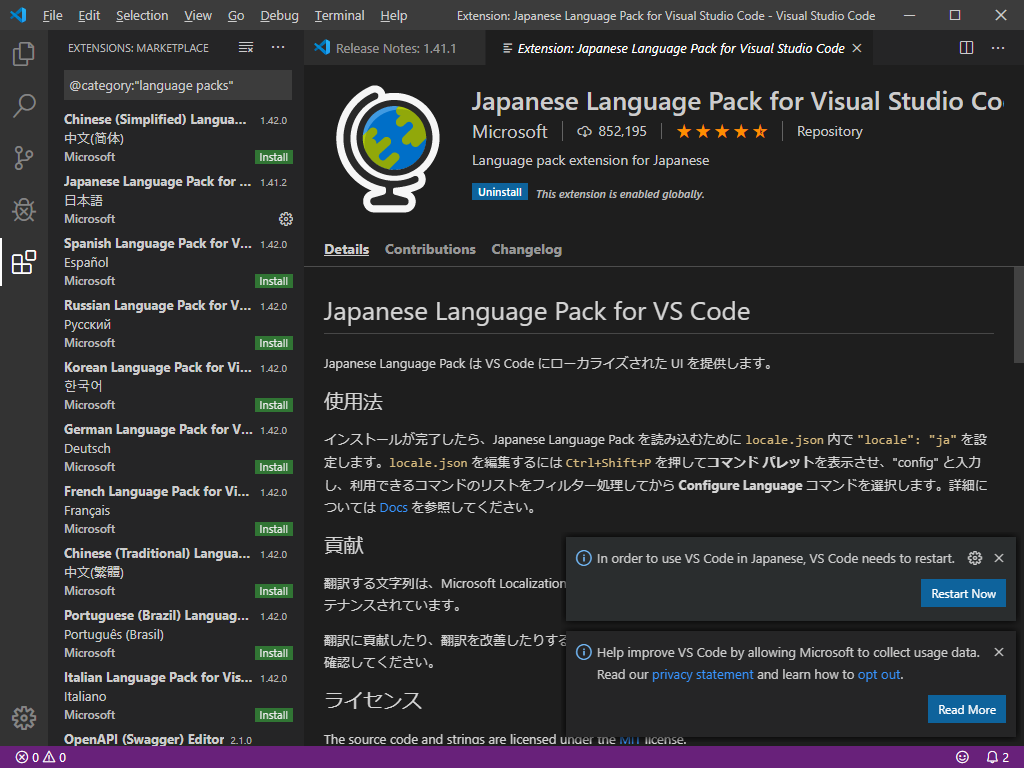Open the Manage gear in activity bar
Screen dimensions: 1024x768
pos(24,718)
